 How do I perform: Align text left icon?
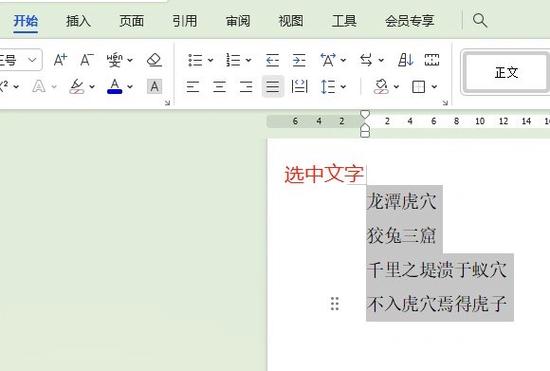pyautogui.click(x=193, y=86)
